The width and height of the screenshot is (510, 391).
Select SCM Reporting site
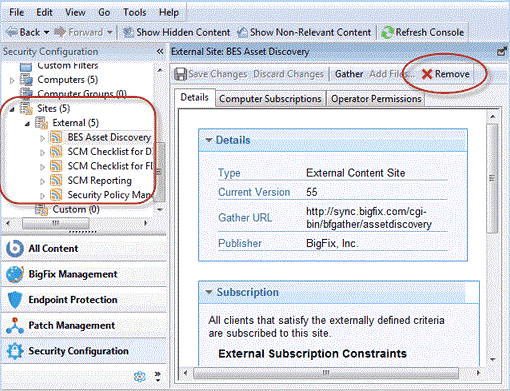click(100, 180)
